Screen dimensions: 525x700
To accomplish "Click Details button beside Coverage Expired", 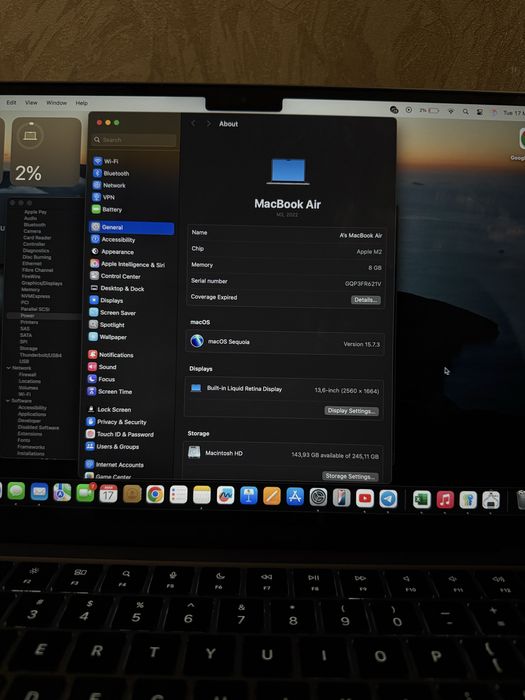I will point(366,300).
